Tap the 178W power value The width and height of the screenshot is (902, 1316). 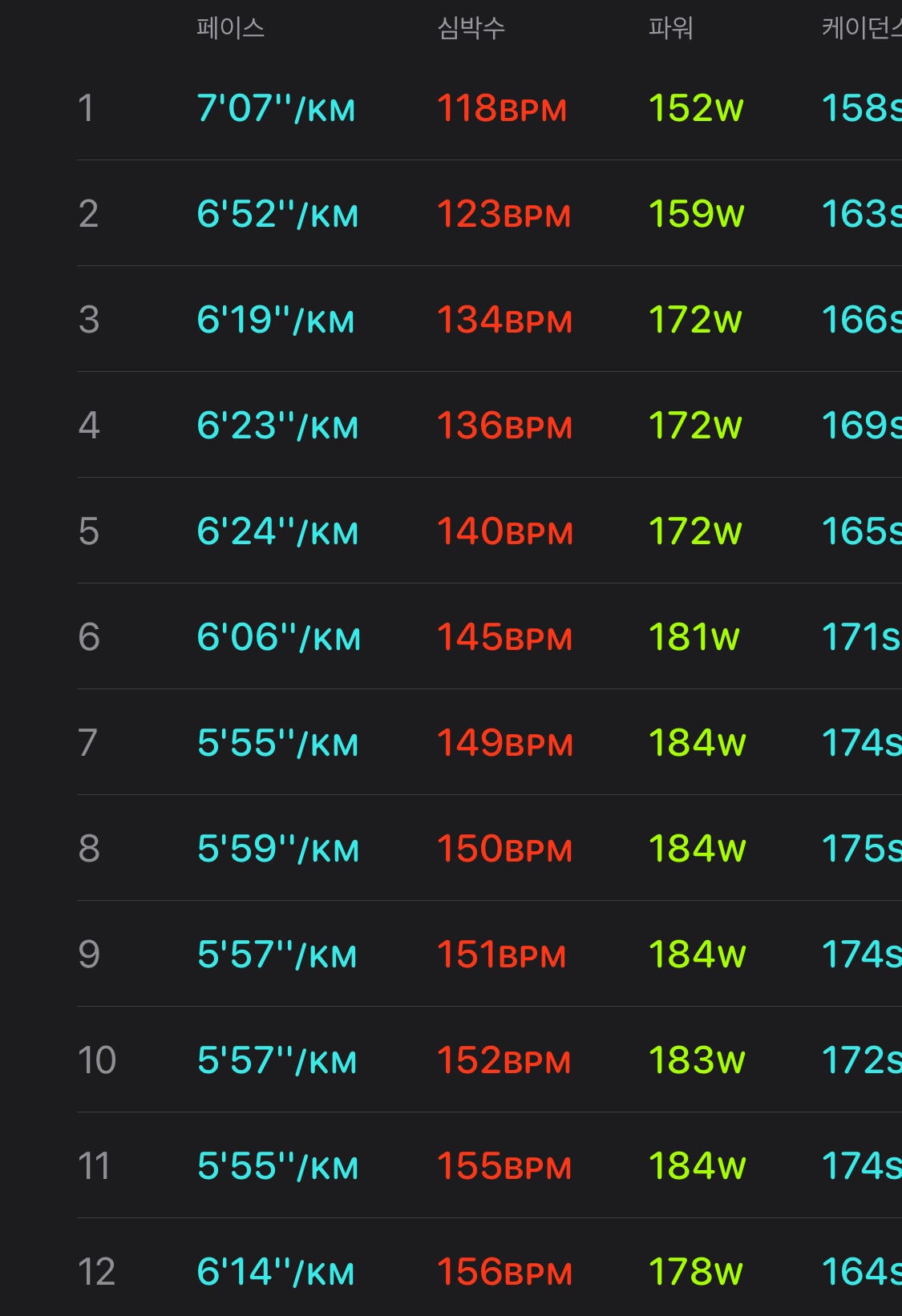point(695,1272)
